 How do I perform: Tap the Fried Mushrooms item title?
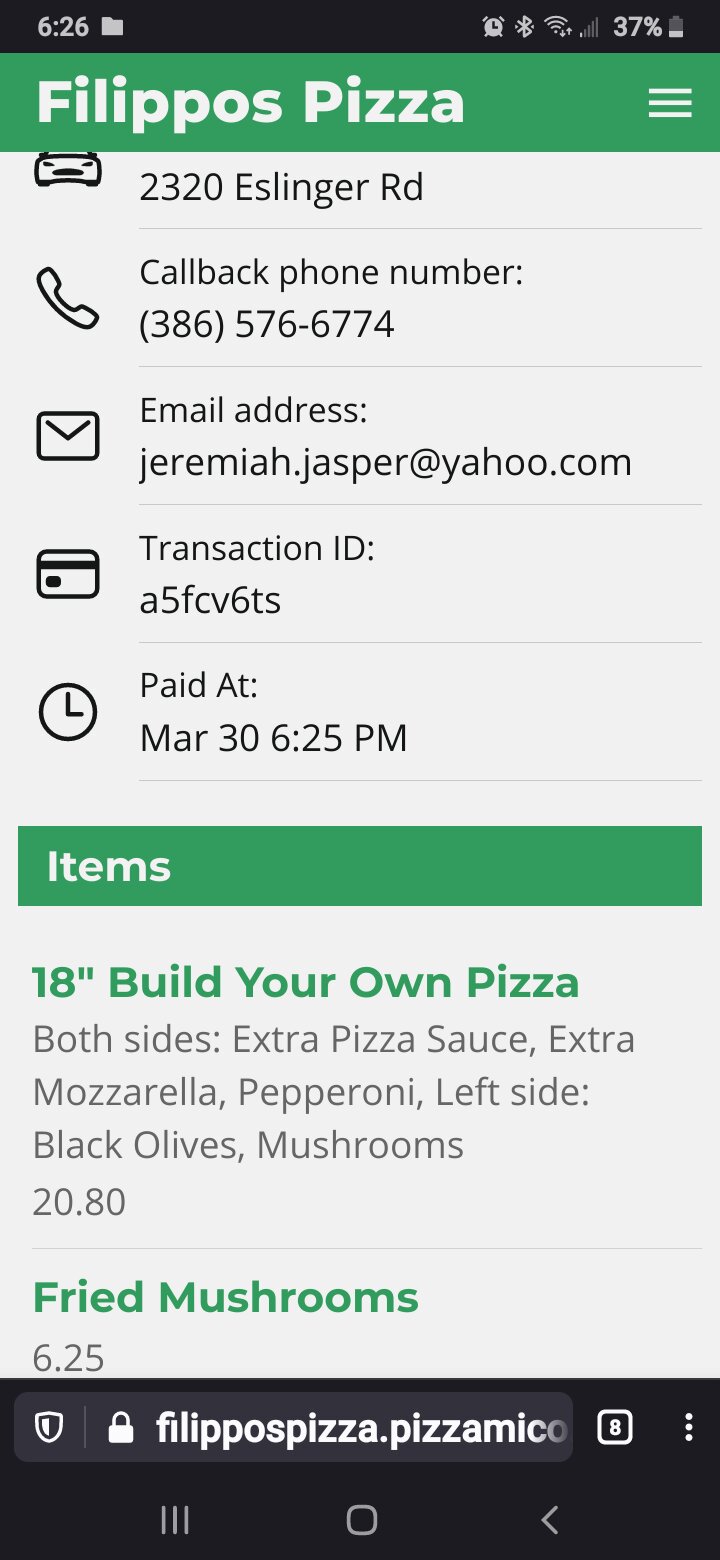225,1297
